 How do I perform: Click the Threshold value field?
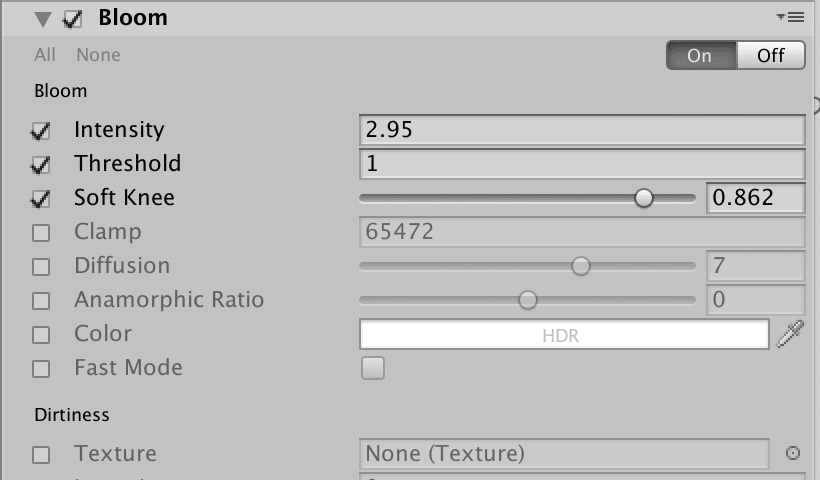(x=581, y=164)
